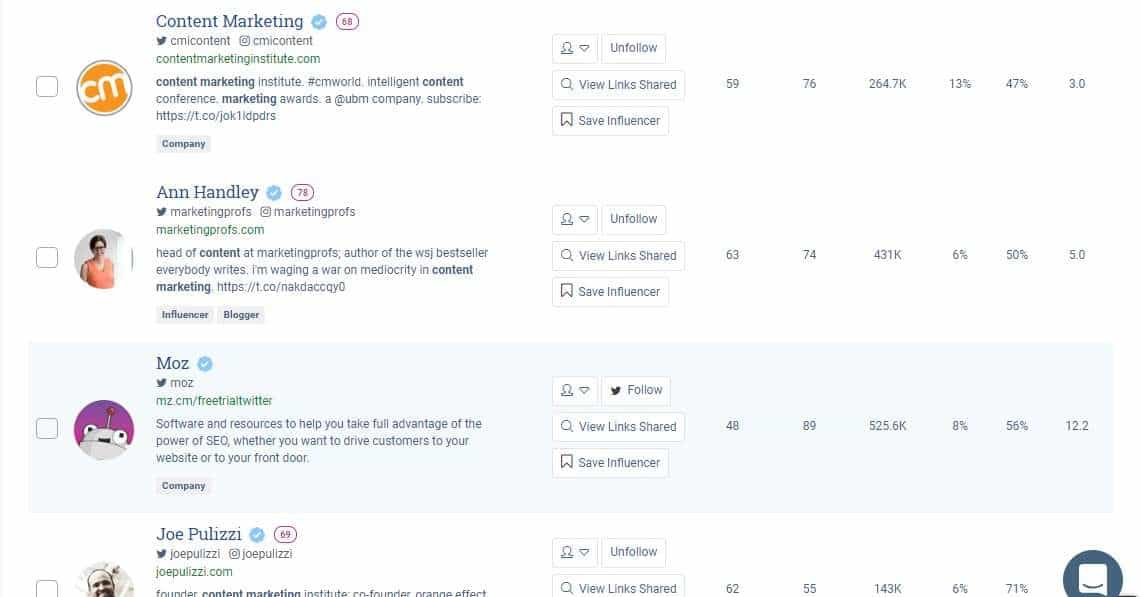This screenshot has height=597, width=1141.
Task: Click Joe Pulizzi's score badge 69
Action: (285, 534)
